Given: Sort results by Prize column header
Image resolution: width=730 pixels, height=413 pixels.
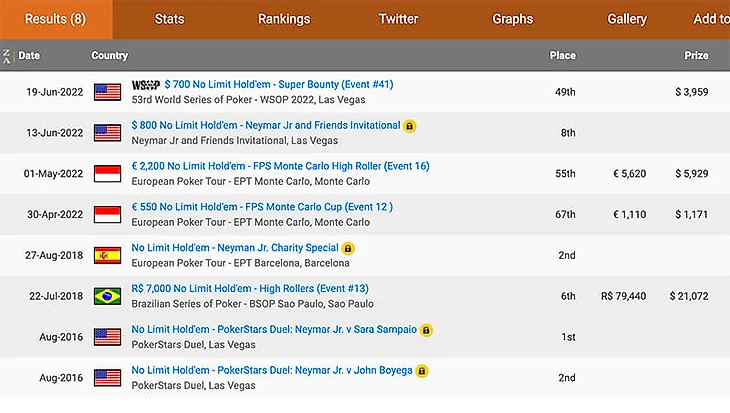Looking at the screenshot, I should tap(696, 55).
